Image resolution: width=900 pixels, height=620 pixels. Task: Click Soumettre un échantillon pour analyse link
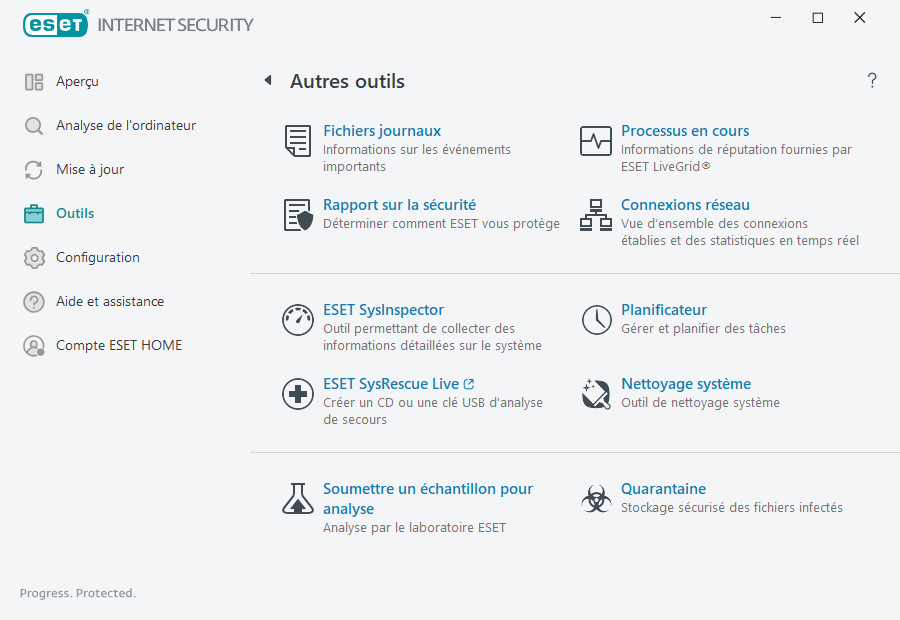pos(428,499)
